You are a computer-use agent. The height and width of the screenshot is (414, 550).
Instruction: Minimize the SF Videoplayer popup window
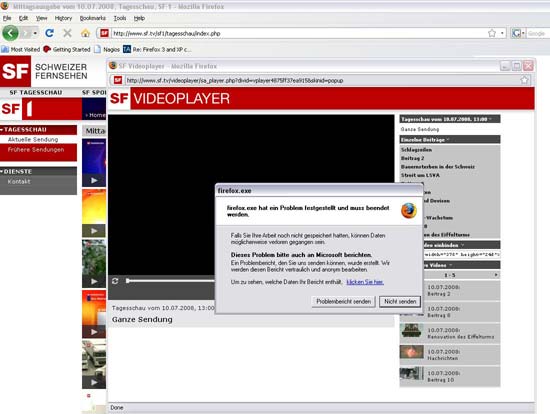coord(505,66)
